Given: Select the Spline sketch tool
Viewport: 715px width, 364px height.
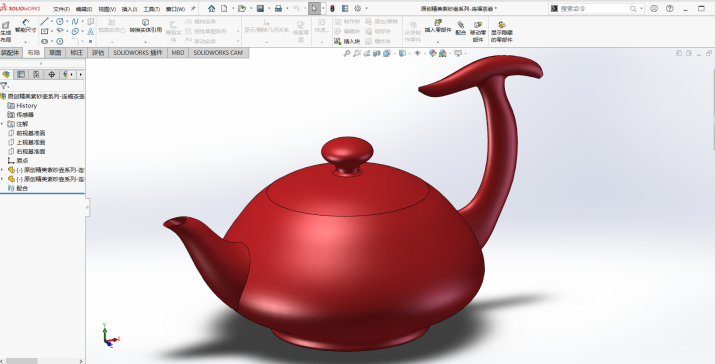Looking at the screenshot, I should tap(75, 21).
